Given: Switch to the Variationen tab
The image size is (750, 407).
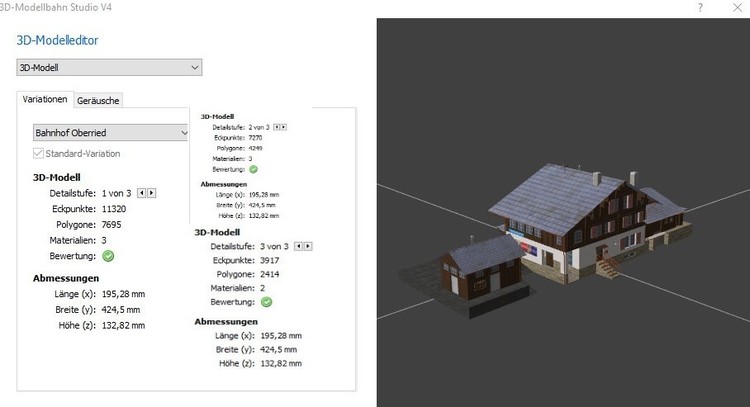Looking at the screenshot, I should point(45,99).
